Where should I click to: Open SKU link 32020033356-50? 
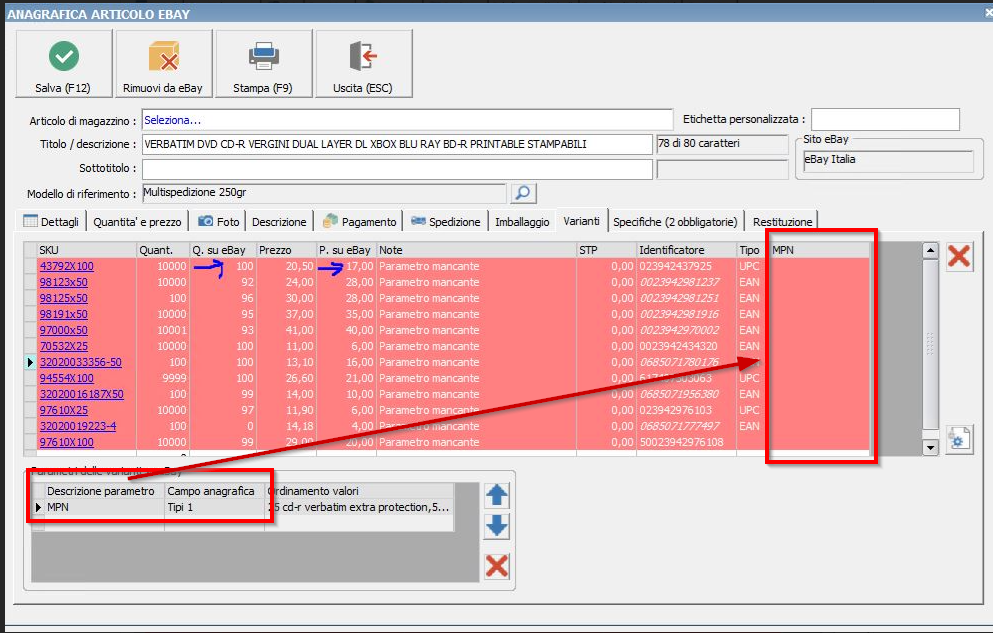(x=80, y=362)
